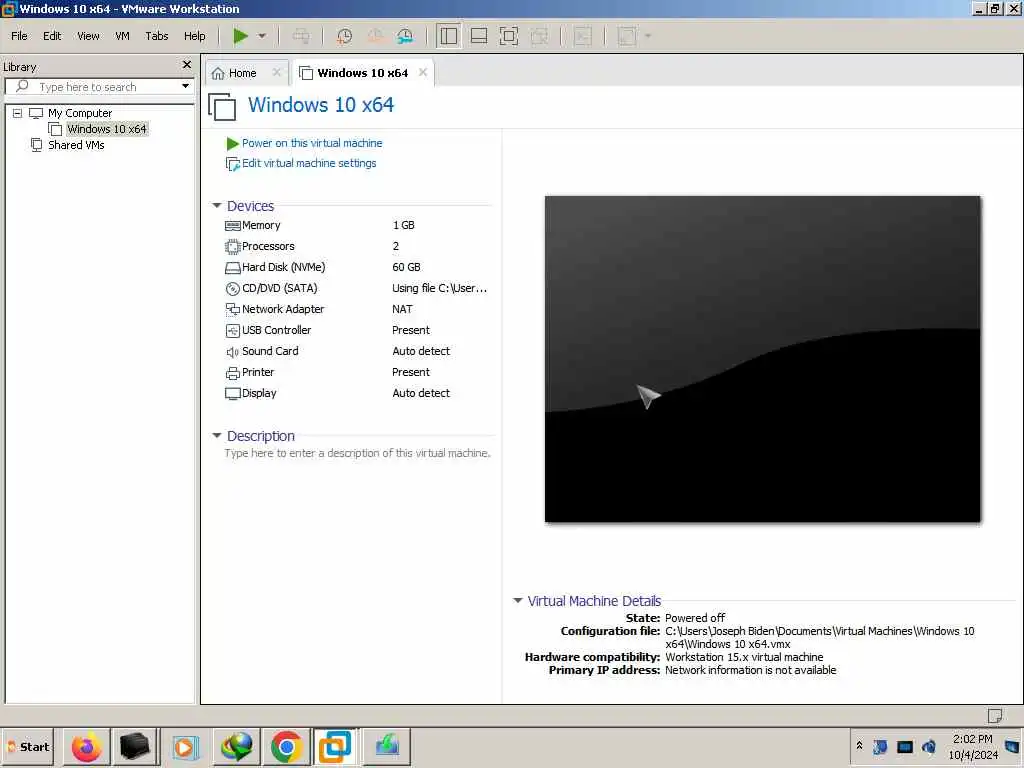
Task: Open the View menu
Action: 88,36
